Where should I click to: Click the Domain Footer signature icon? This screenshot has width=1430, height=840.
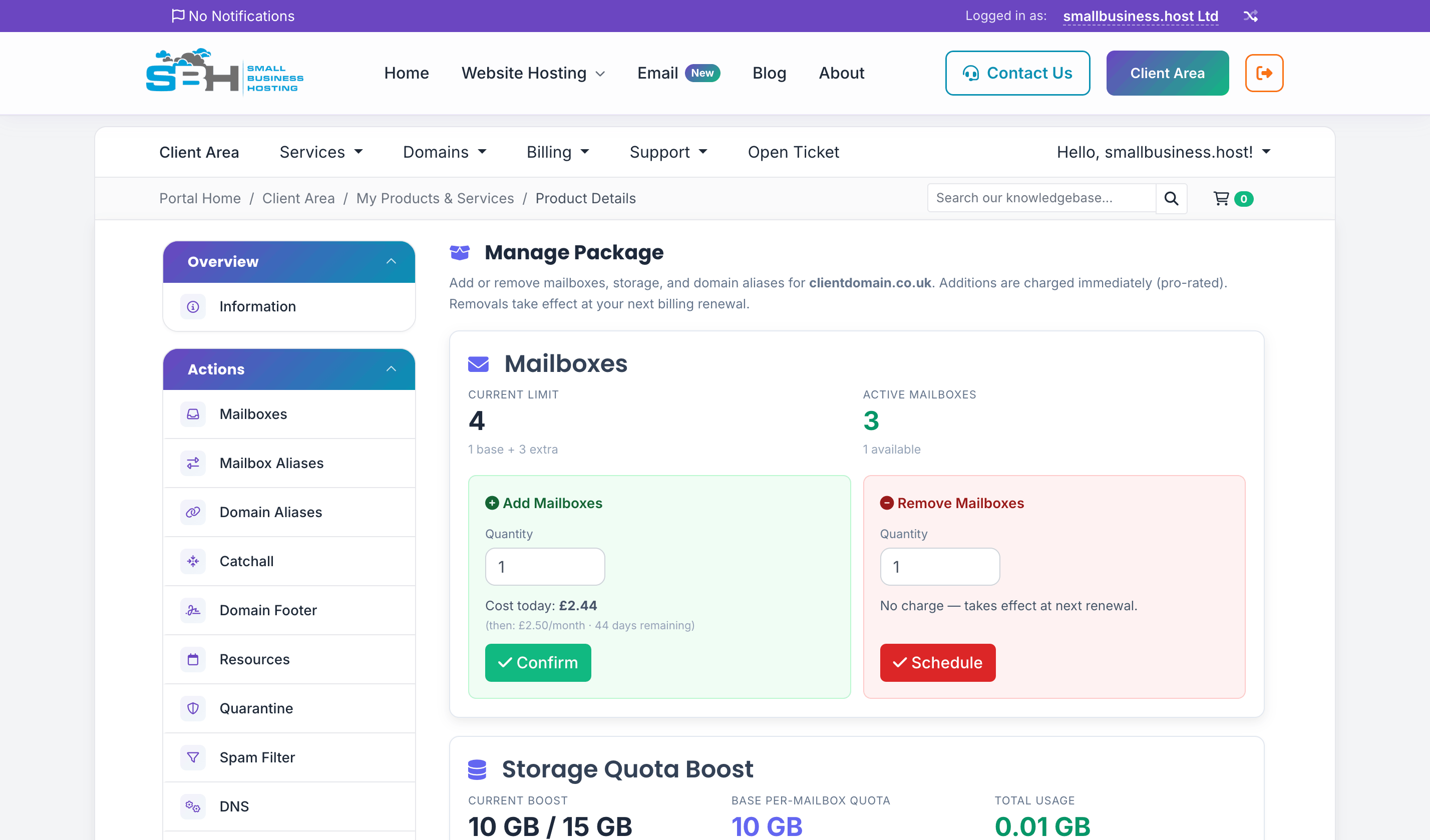pos(193,610)
